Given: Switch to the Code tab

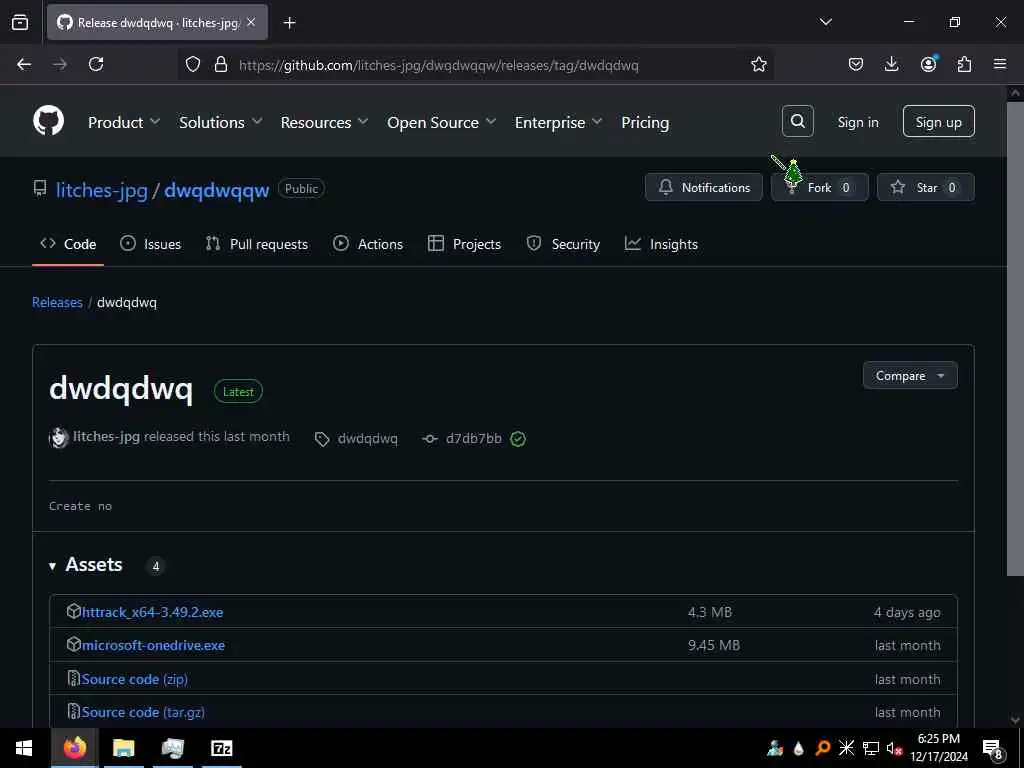Looking at the screenshot, I should coord(68,244).
